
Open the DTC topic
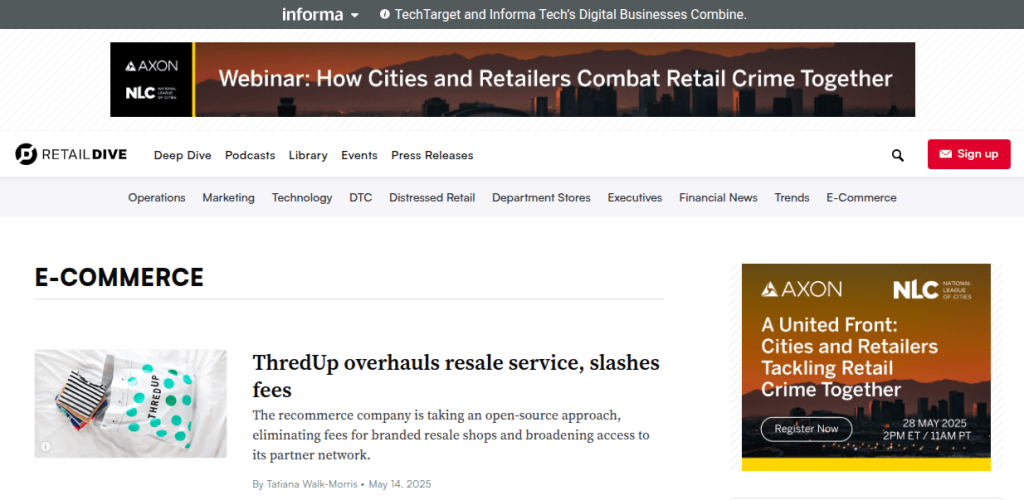click(360, 197)
